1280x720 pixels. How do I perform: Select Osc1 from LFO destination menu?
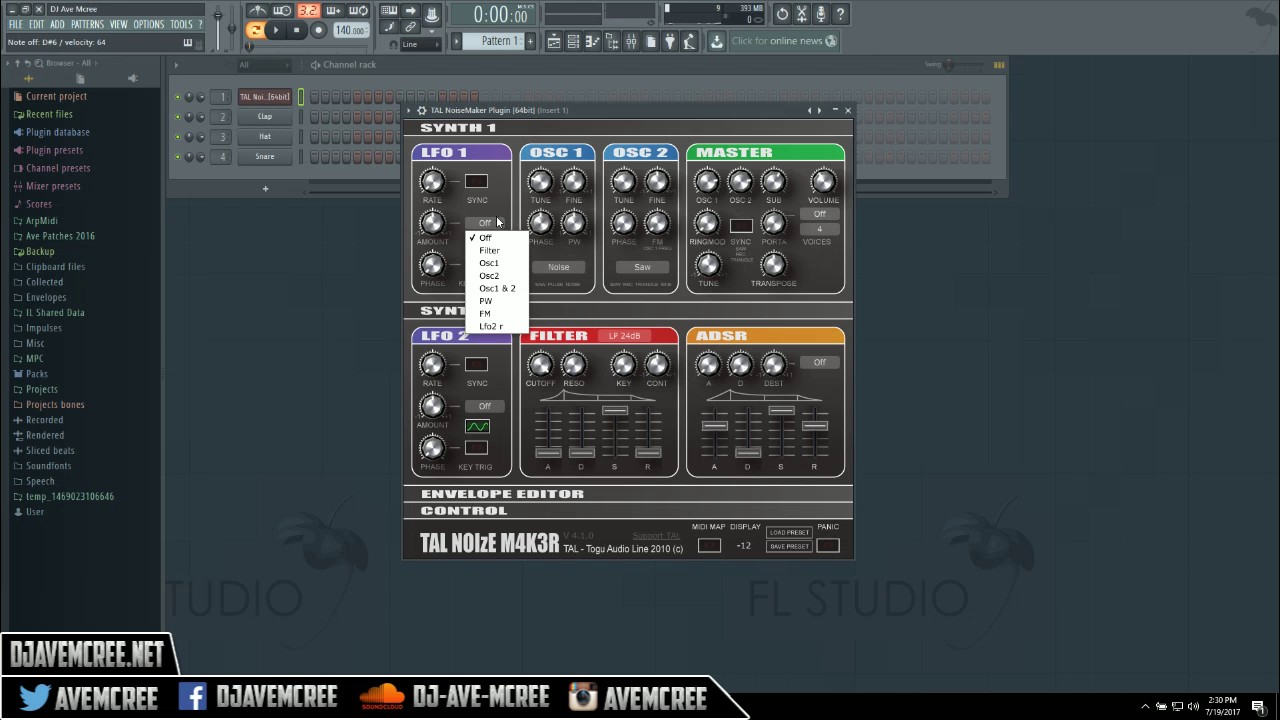click(x=496, y=263)
